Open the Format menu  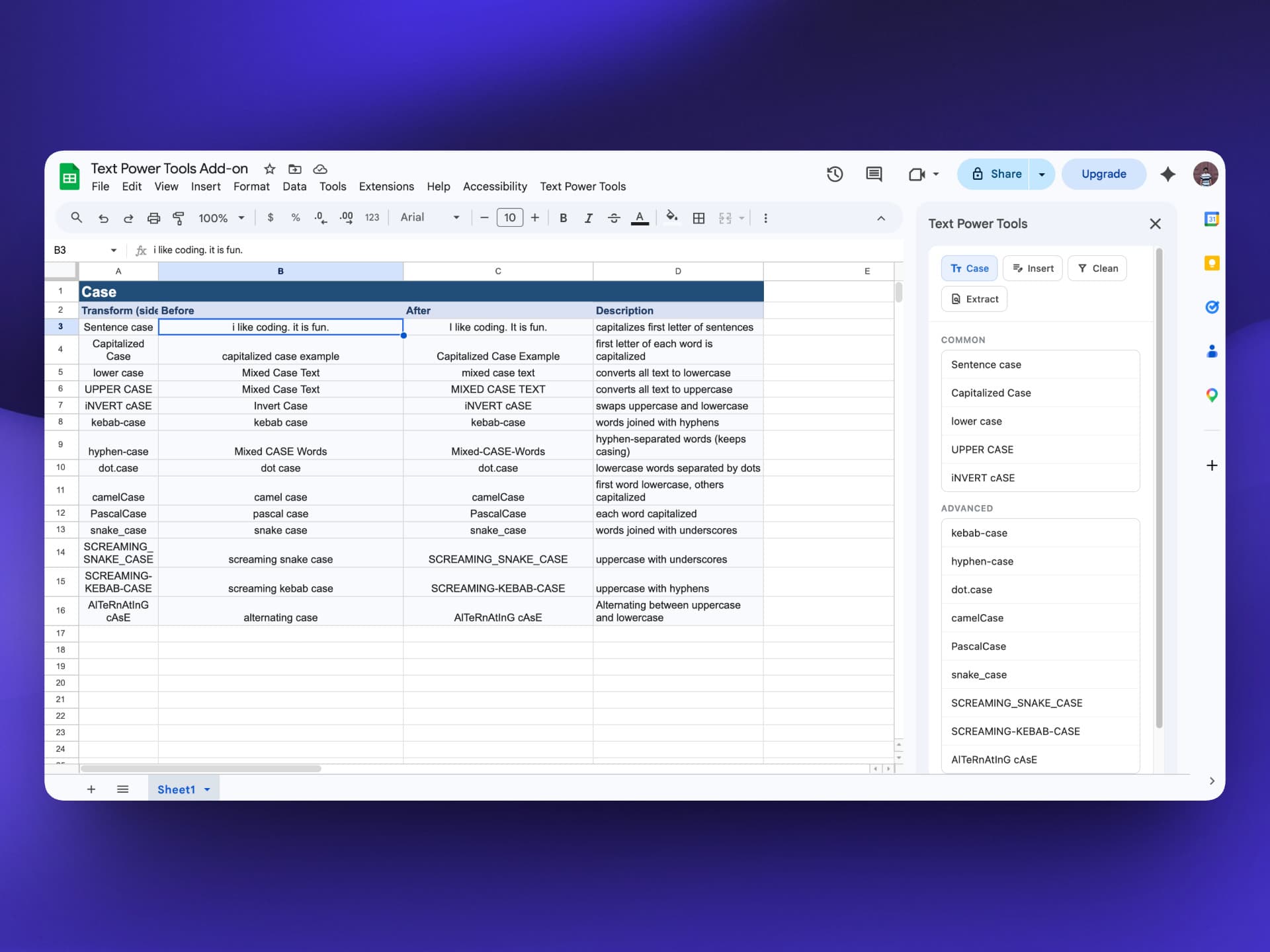pyautogui.click(x=251, y=187)
